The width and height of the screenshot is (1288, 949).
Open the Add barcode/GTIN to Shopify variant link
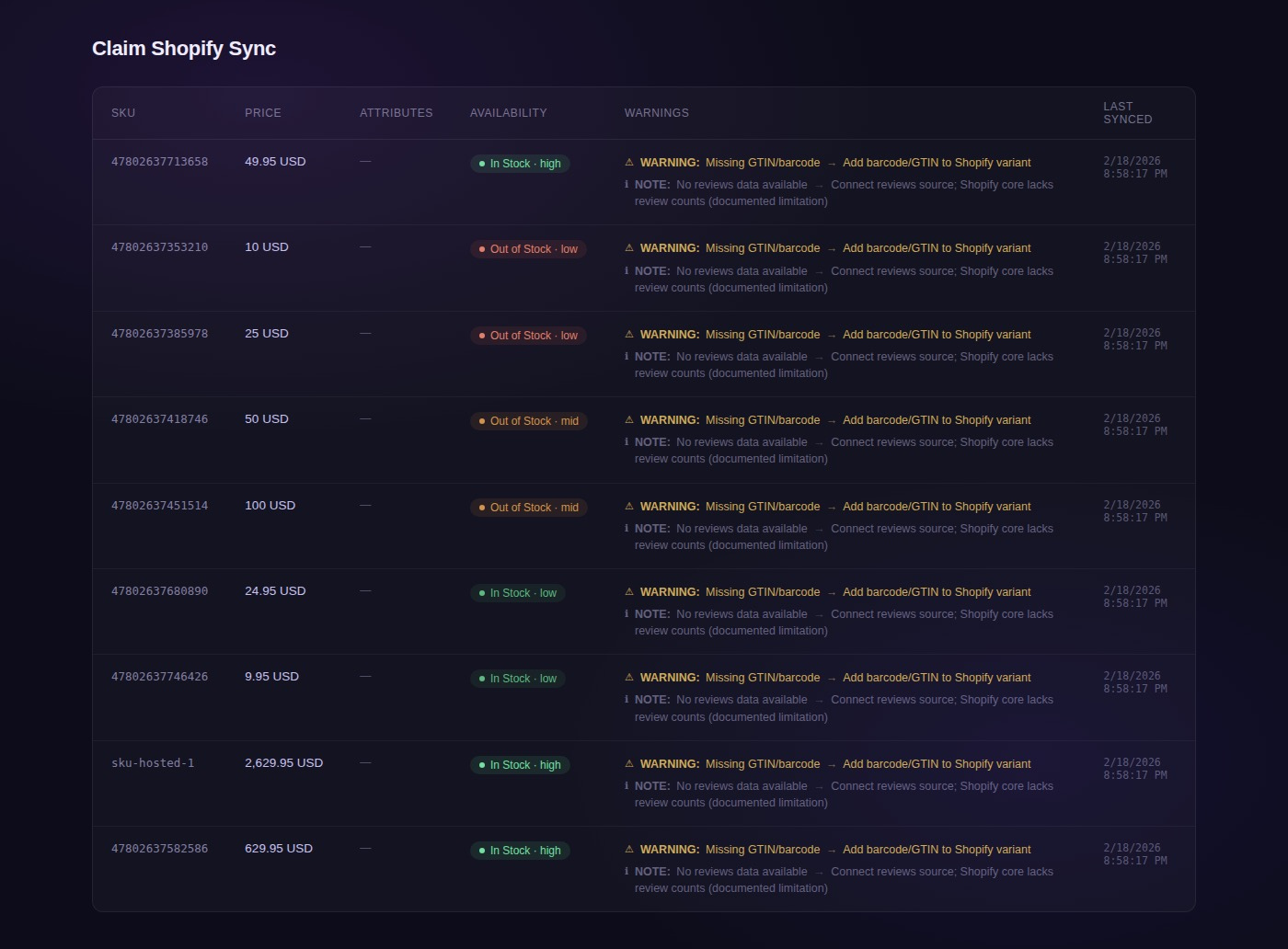(936, 162)
